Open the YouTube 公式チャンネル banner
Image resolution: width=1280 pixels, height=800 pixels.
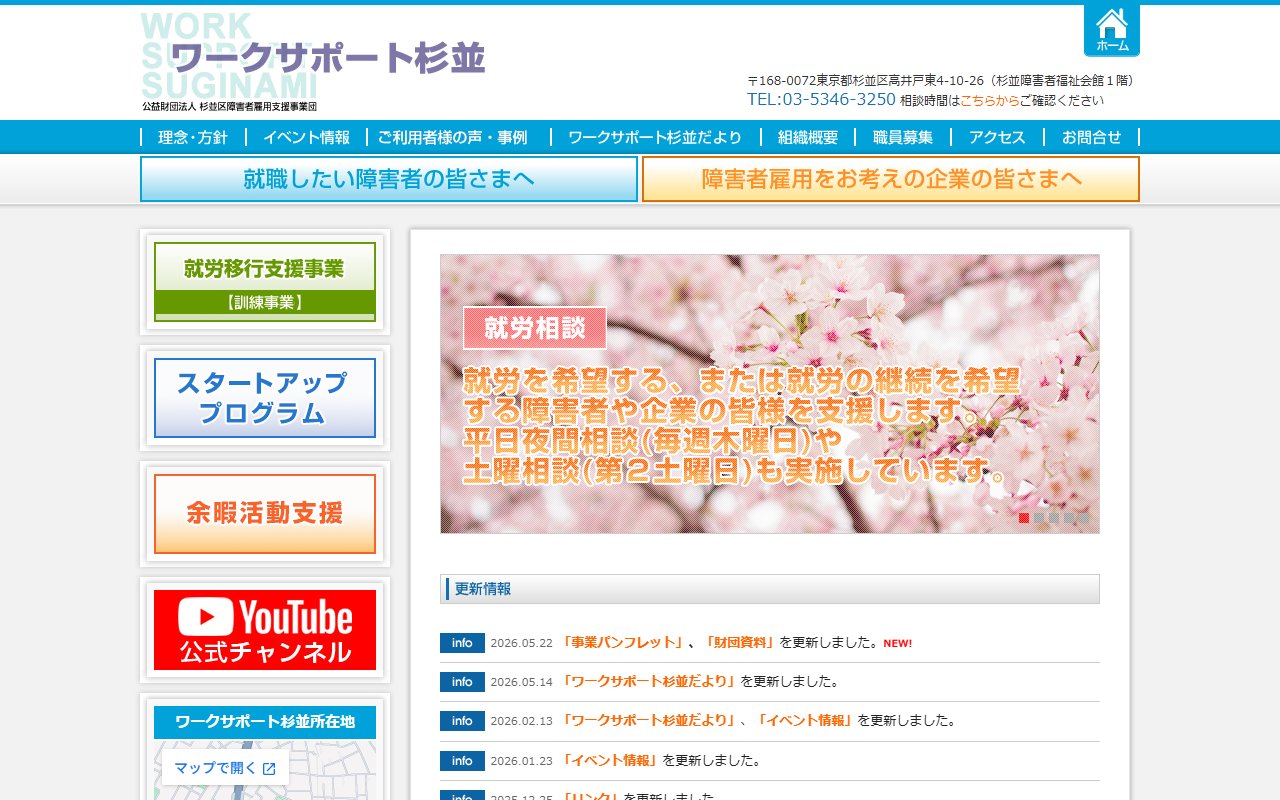pos(265,630)
